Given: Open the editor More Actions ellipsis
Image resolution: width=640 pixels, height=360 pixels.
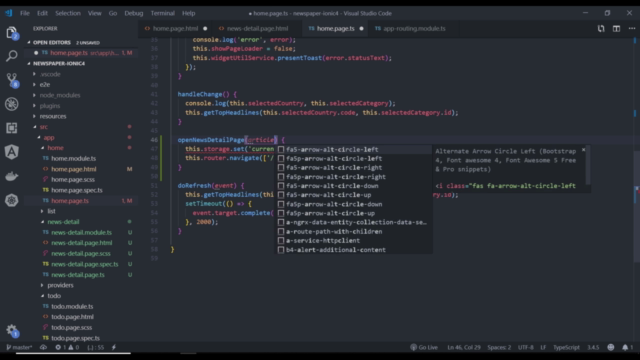Looking at the screenshot, I should [x=632, y=29].
